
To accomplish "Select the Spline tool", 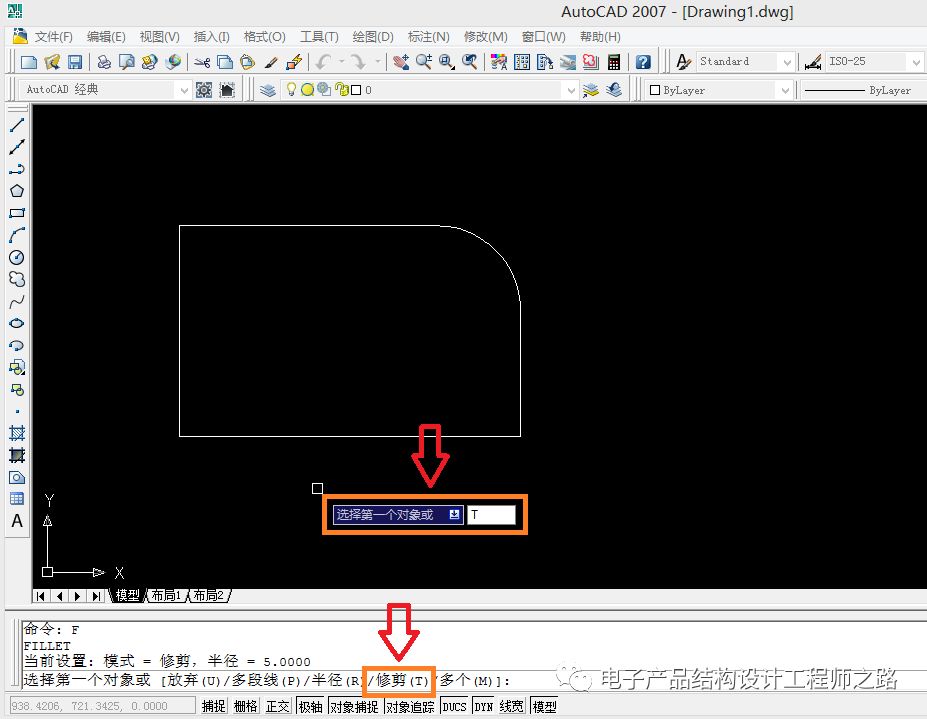I will click(17, 302).
